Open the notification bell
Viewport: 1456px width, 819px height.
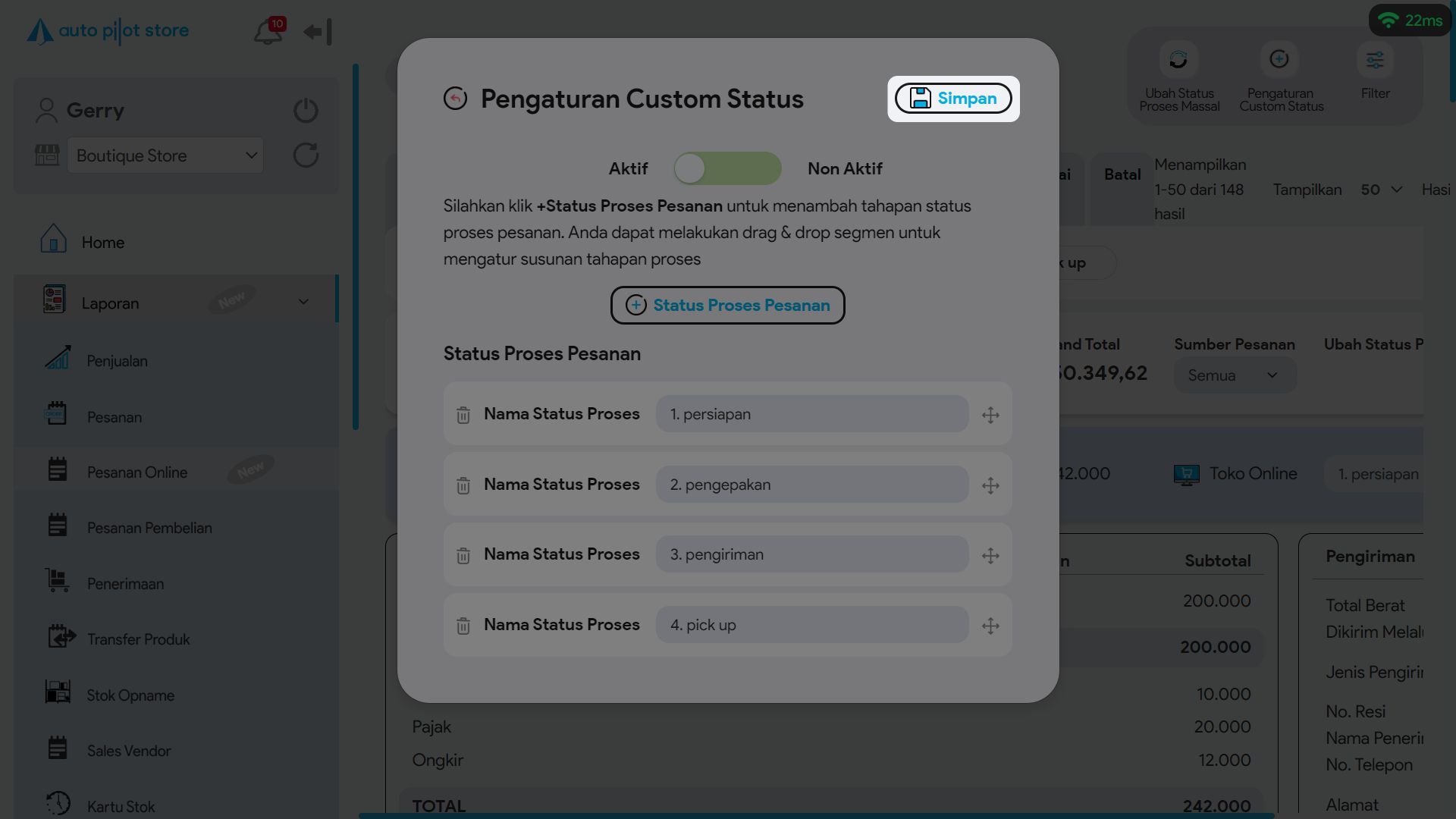click(268, 32)
